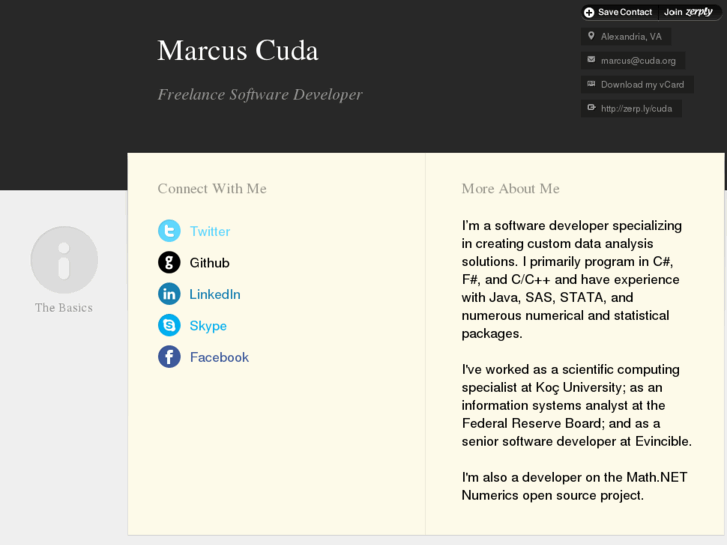Download my vCard link
727x545 pixels.
tap(642, 85)
